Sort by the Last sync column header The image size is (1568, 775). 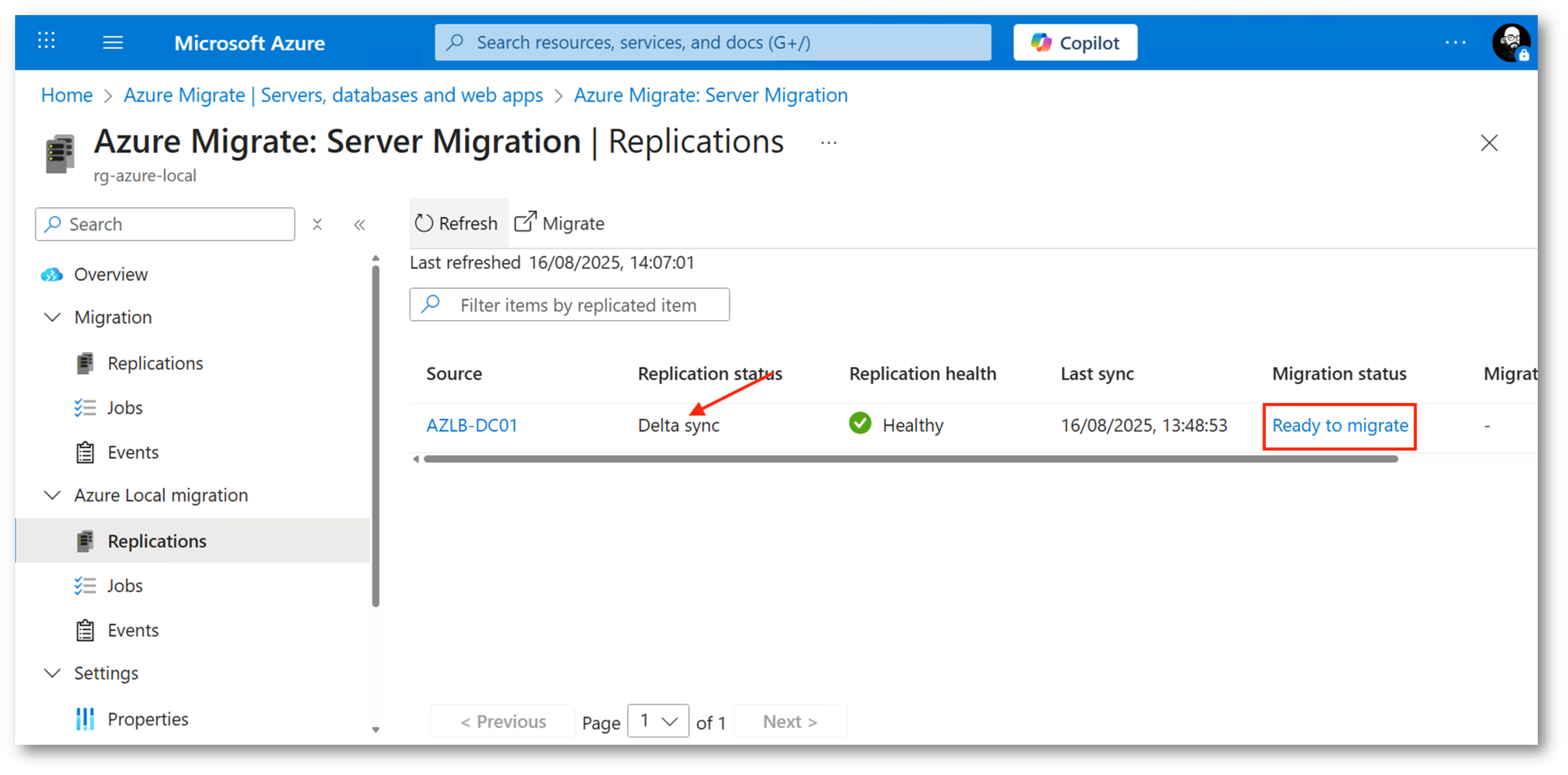[x=1097, y=373]
